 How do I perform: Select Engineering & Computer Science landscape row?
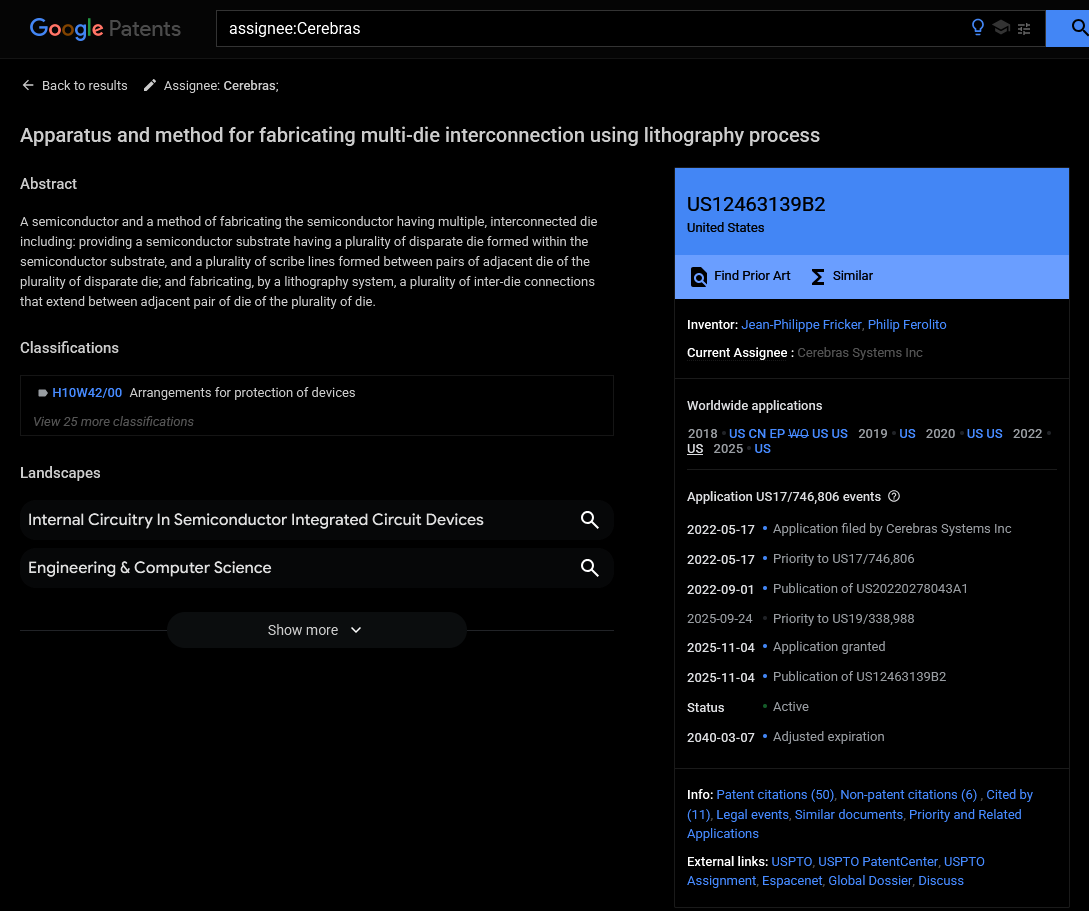(x=317, y=568)
